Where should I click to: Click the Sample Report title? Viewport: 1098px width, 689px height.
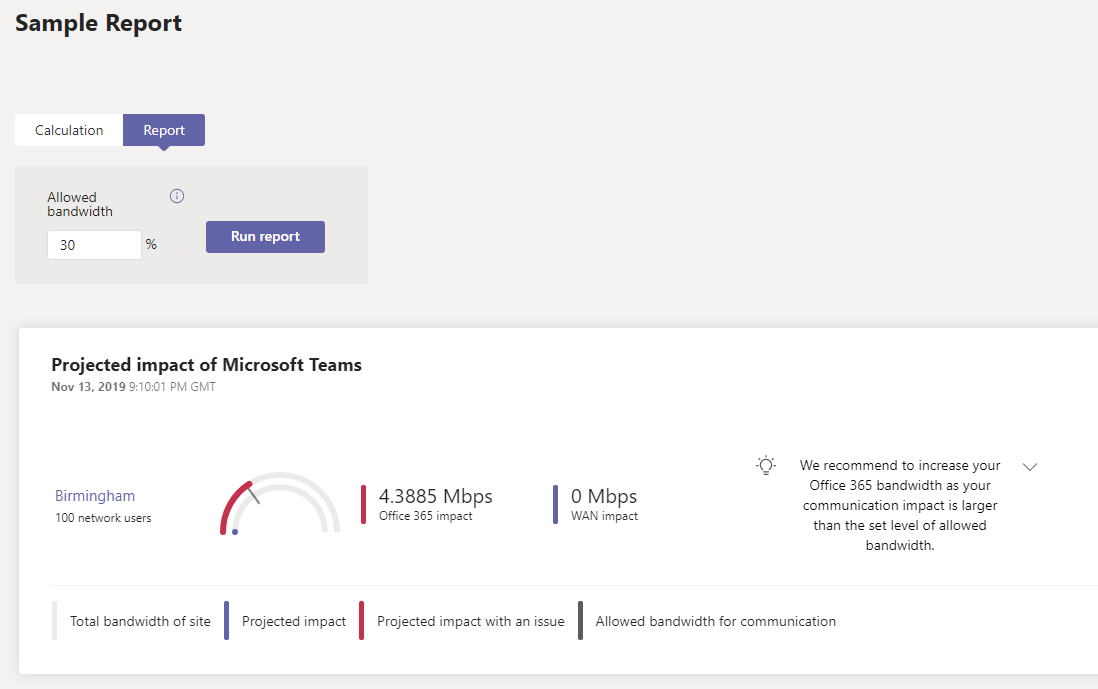[x=98, y=23]
